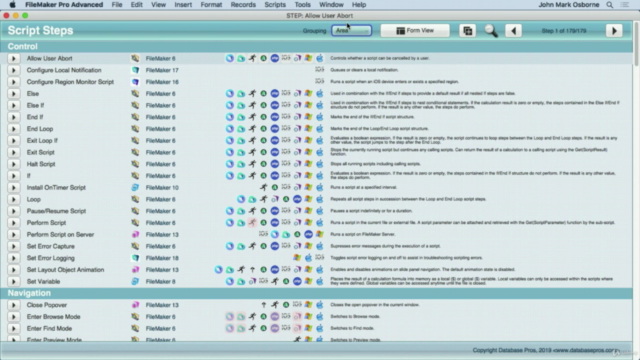This screenshot has width=640, height=360.
Task: Click cloud compatibility icon in Else row
Action: [241, 93]
